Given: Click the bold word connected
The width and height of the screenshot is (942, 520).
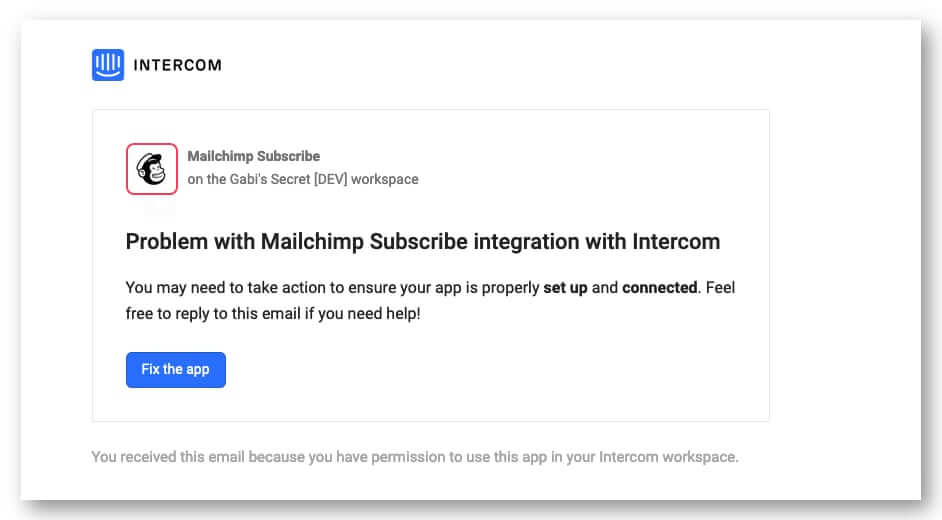Looking at the screenshot, I should pos(659,288).
